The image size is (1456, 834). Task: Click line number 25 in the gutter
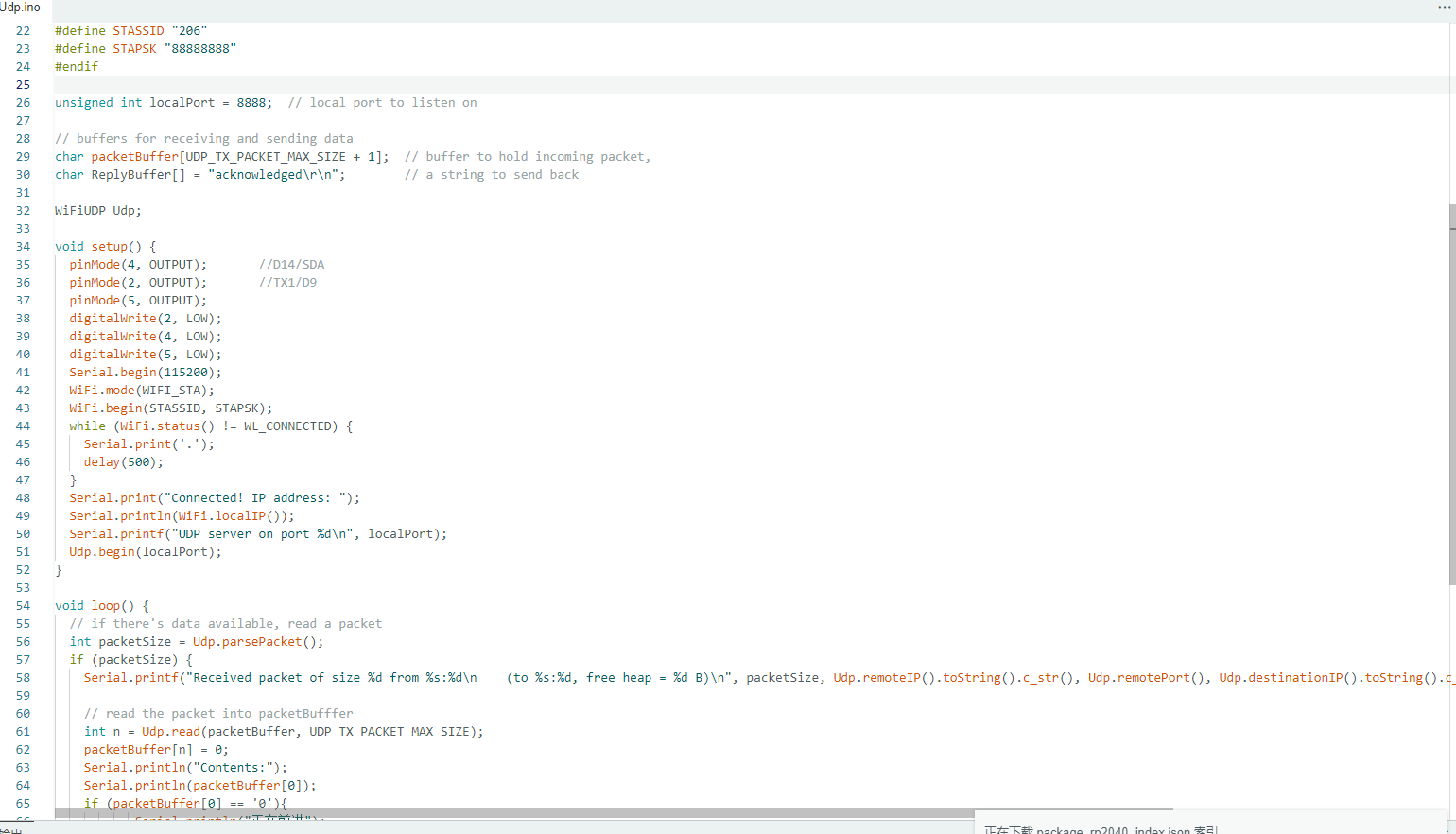pos(23,85)
